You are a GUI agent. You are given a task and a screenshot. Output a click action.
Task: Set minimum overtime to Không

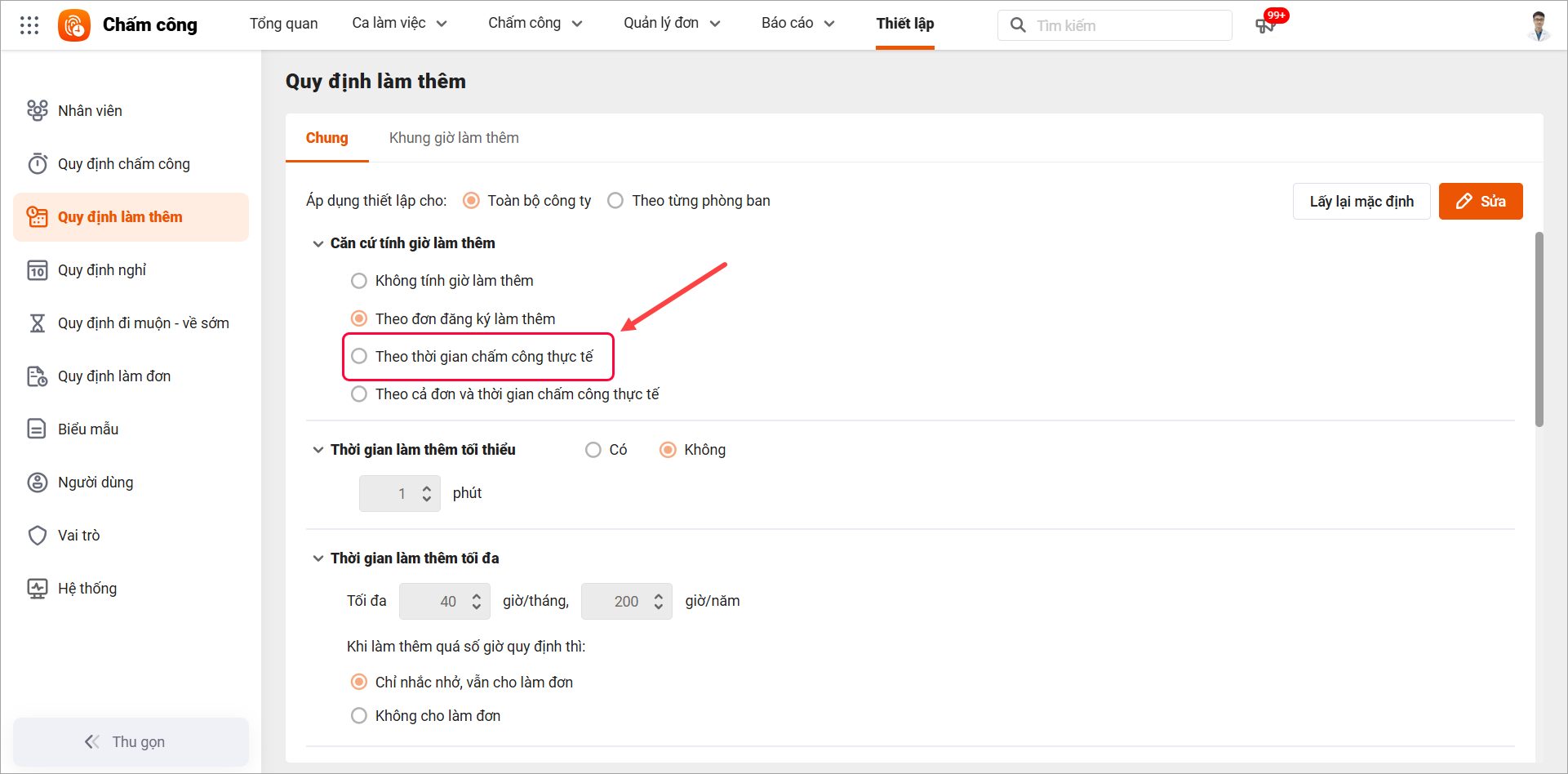(668, 450)
